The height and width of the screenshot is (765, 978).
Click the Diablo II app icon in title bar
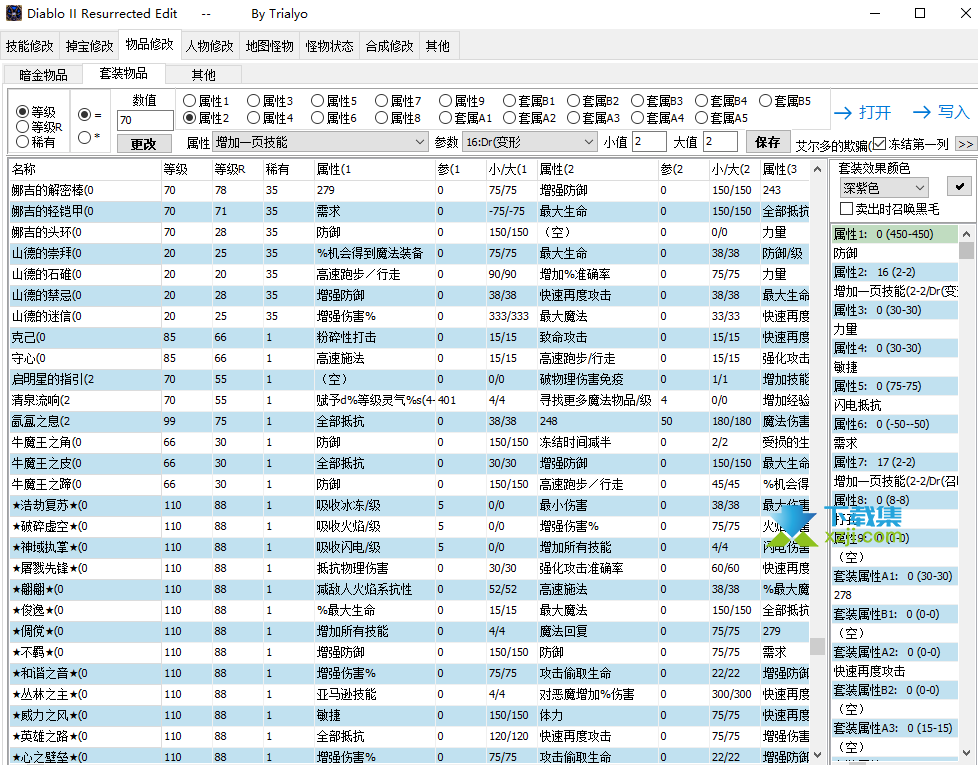(14, 13)
